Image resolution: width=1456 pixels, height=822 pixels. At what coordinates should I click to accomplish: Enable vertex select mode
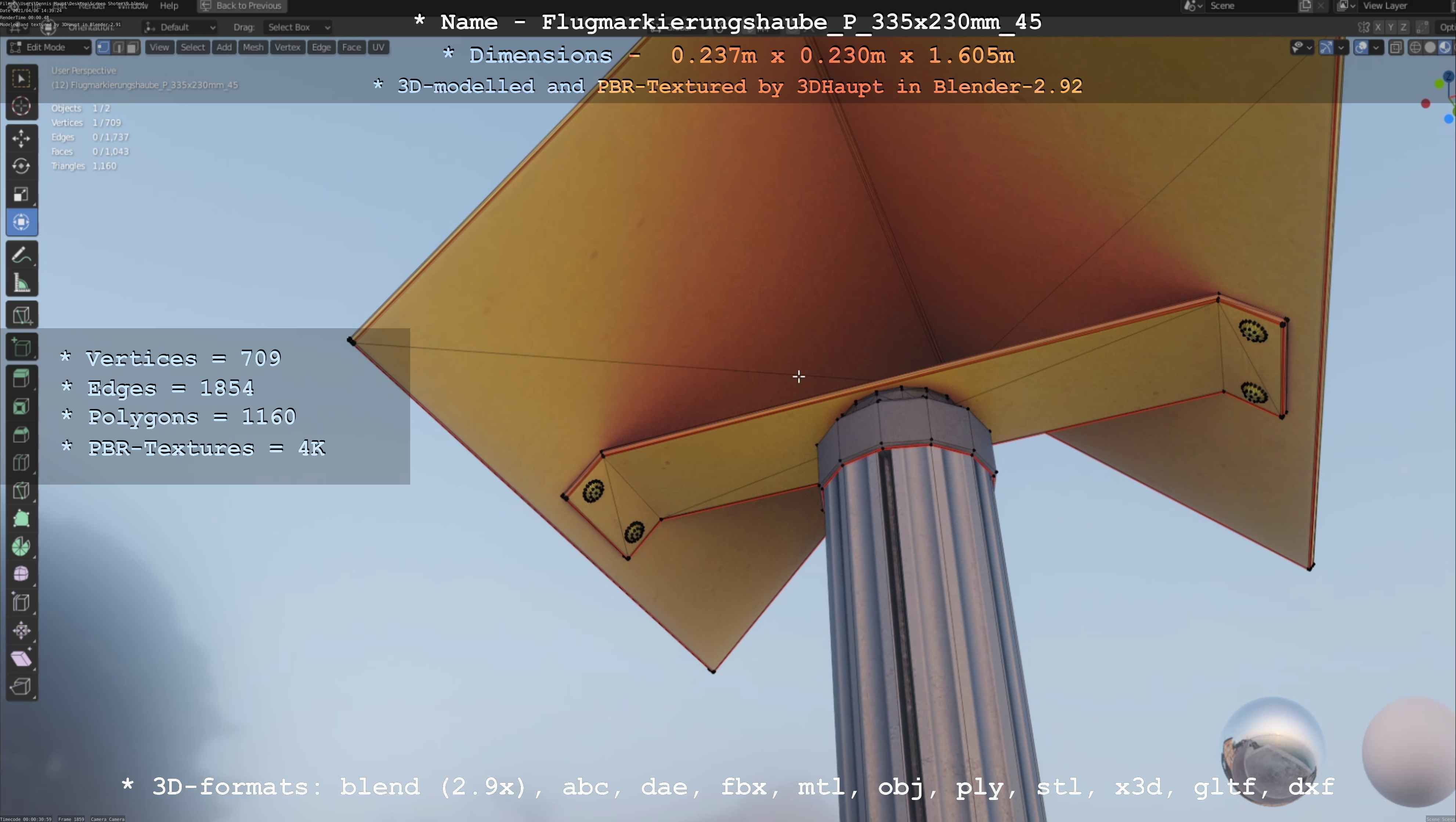(x=103, y=47)
